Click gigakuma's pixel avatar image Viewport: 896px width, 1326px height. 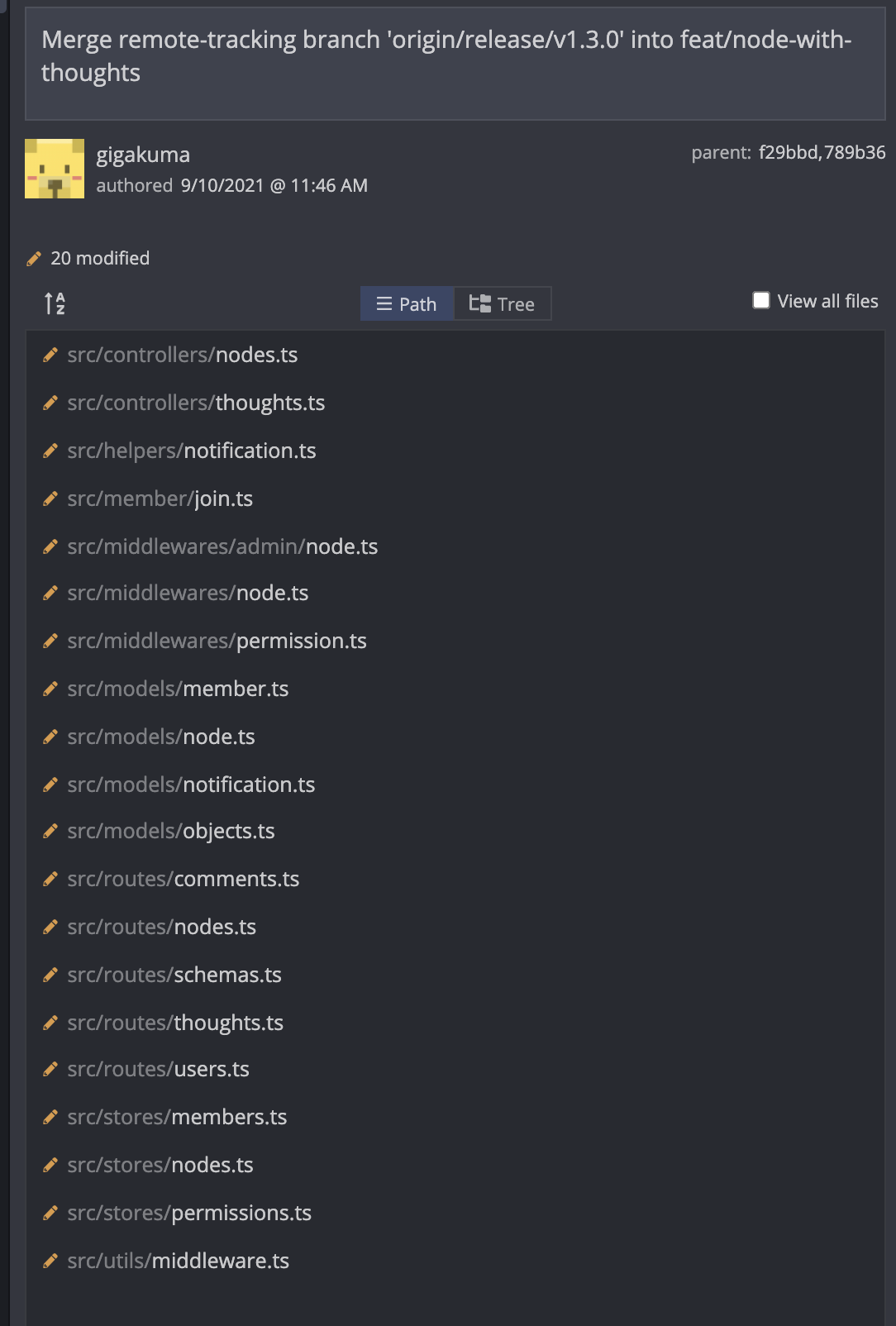(55, 169)
